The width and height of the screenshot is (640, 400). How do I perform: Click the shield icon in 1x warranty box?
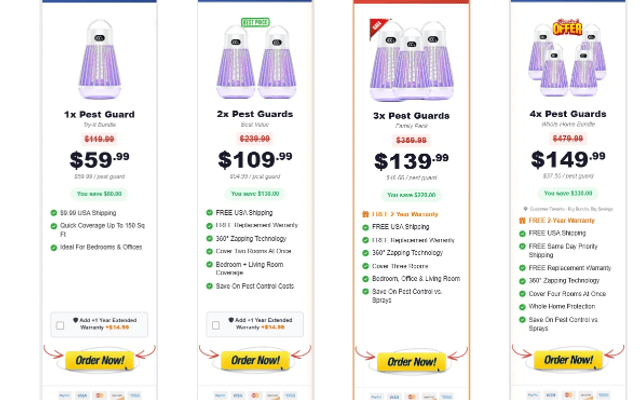(77, 319)
